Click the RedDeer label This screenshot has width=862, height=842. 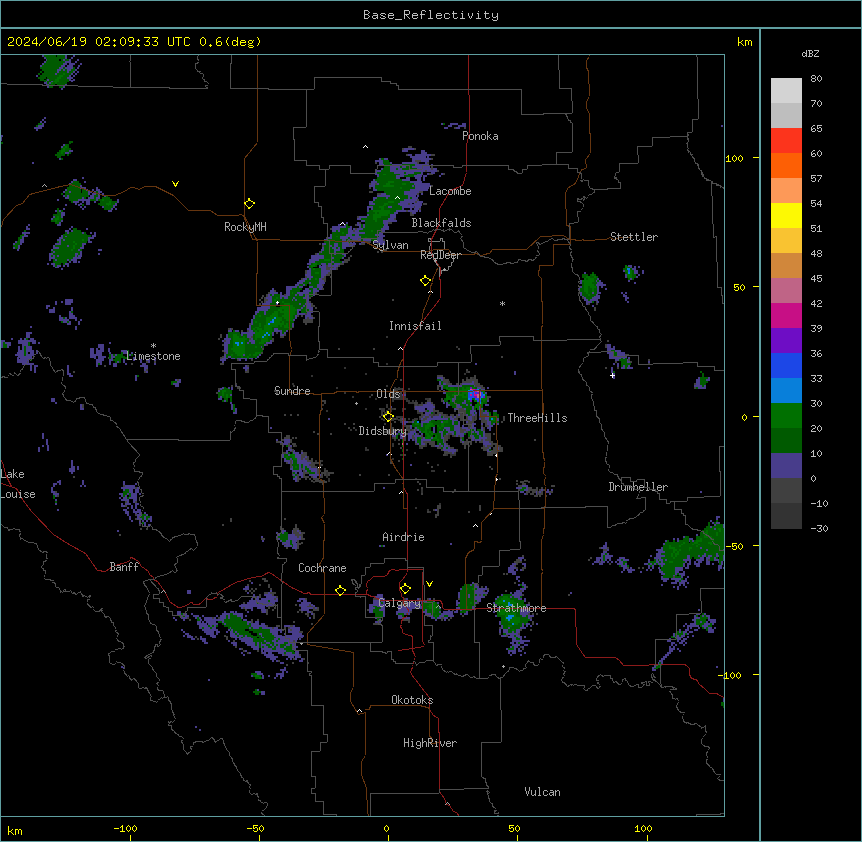coord(440,255)
